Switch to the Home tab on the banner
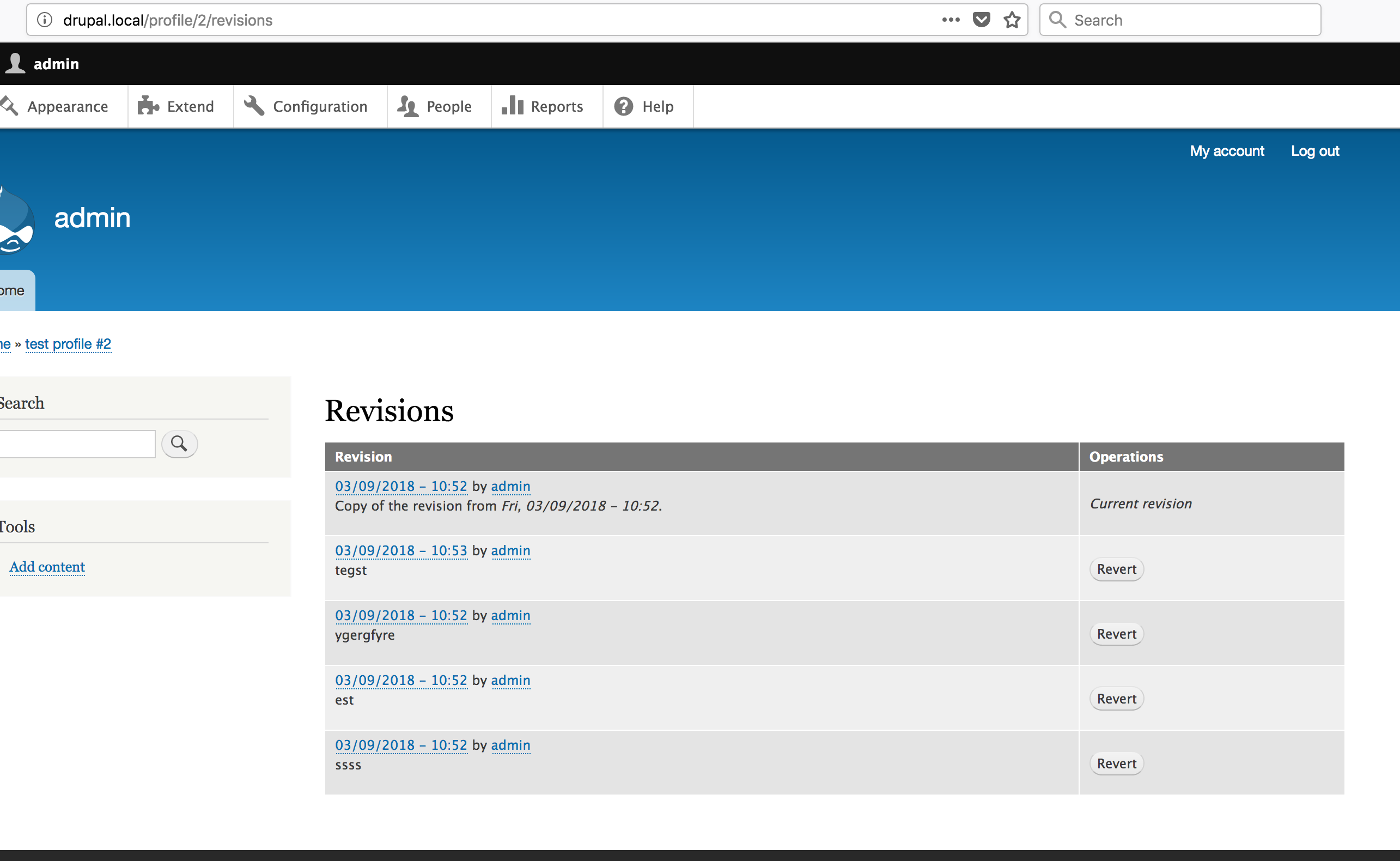Screen dimensions: 1400x861 [13, 290]
